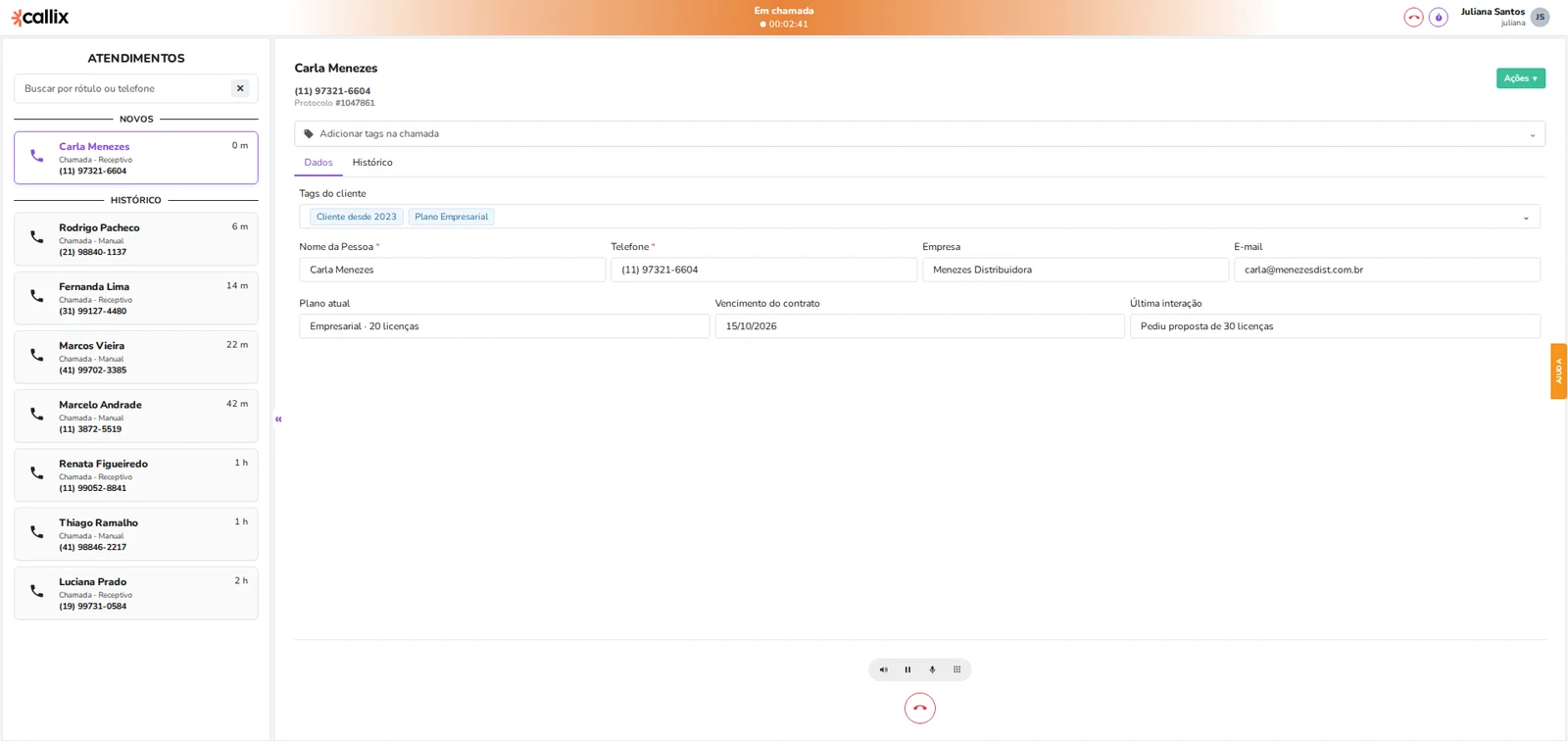Collapse the Atendimentos sidebar with double-chevron
Screen dimensions: 1568x741
(278, 420)
